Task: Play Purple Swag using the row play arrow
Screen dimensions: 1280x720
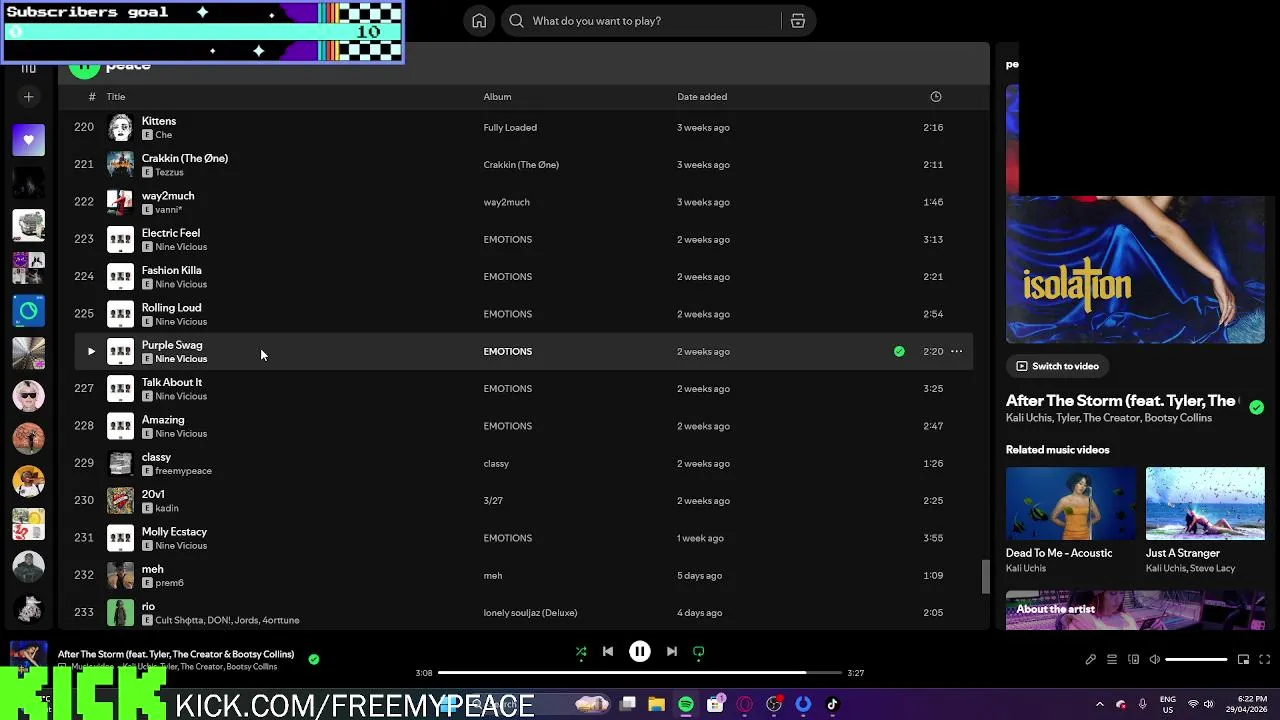Action: tap(91, 351)
